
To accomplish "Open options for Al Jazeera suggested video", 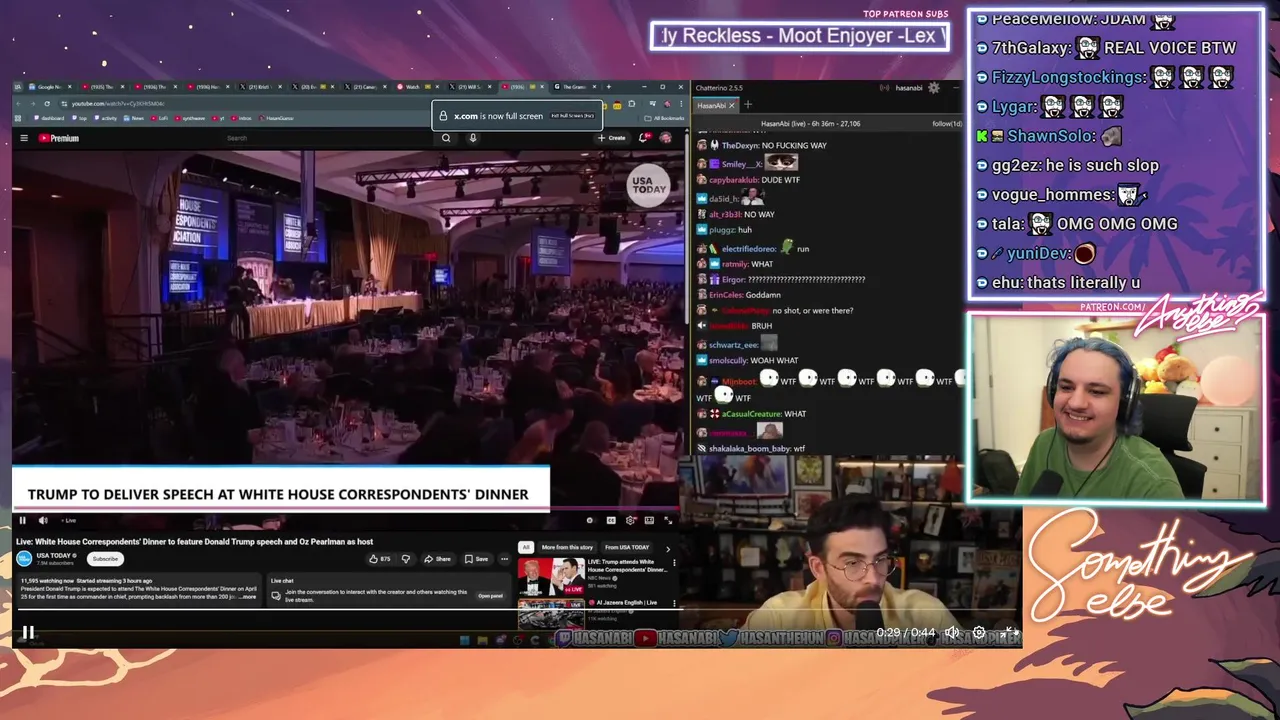I will 674,603.
